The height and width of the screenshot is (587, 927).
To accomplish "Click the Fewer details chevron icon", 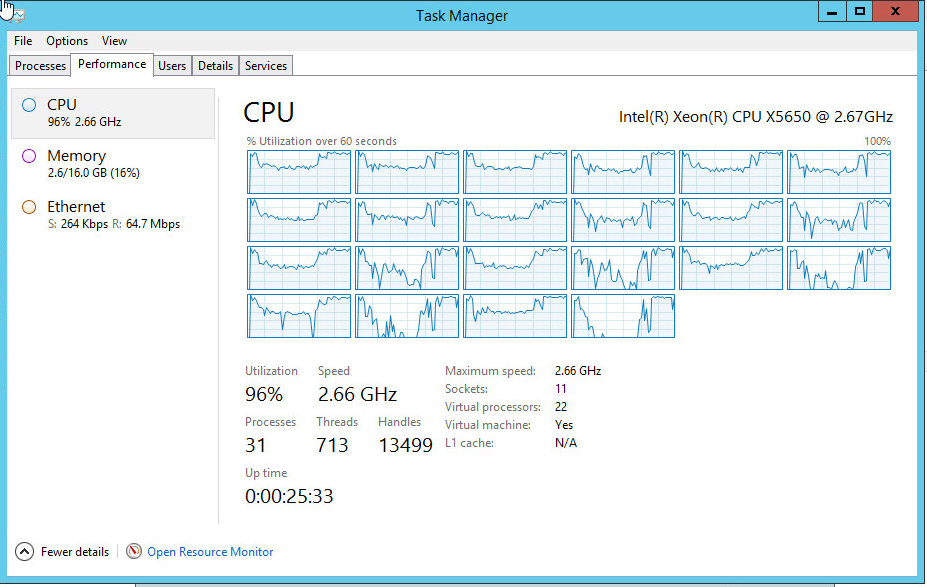I will 24,552.
